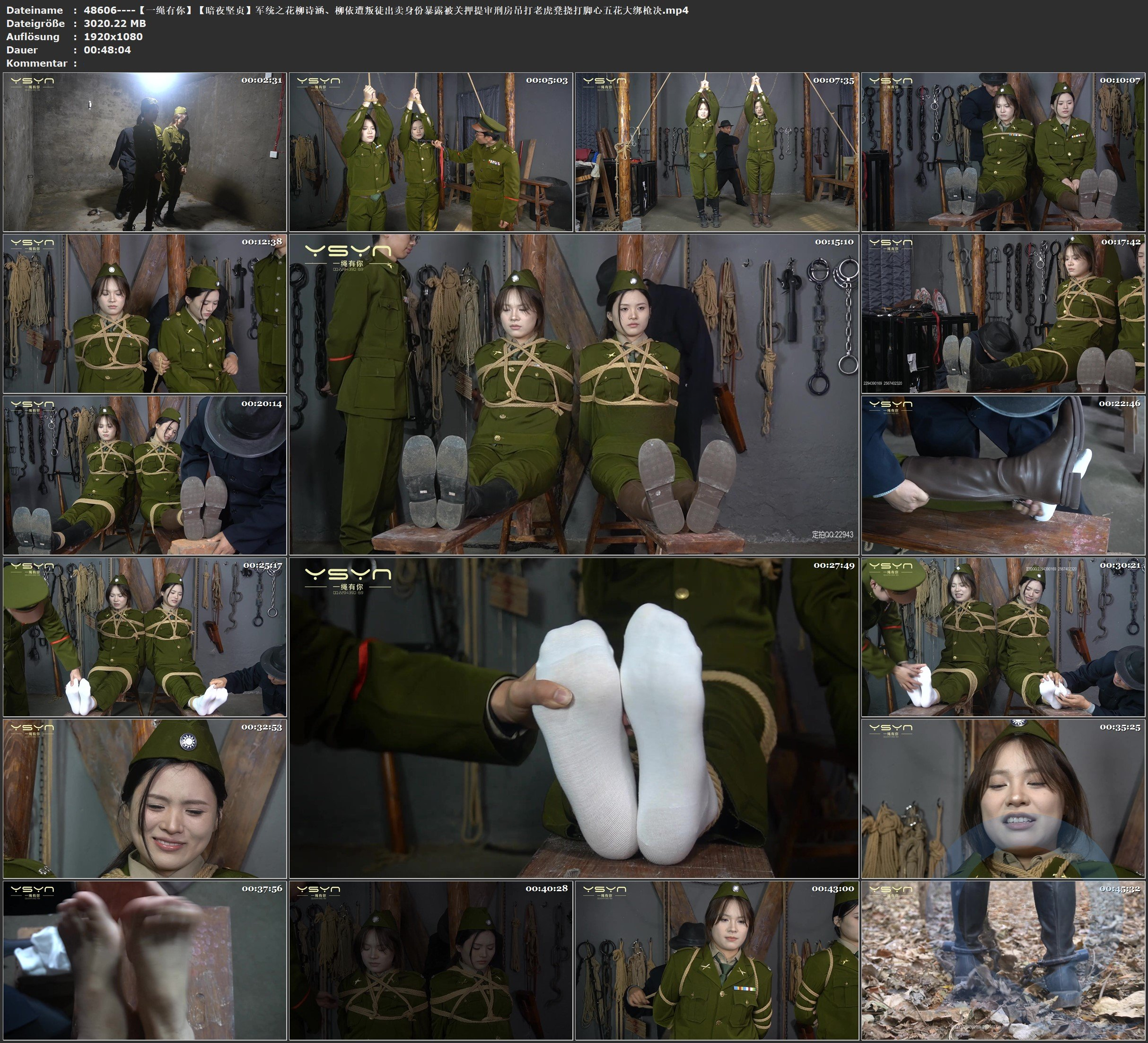Open the frame stamped 00:30:21
This screenshot has height=1043, width=1148.
(1003, 636)
